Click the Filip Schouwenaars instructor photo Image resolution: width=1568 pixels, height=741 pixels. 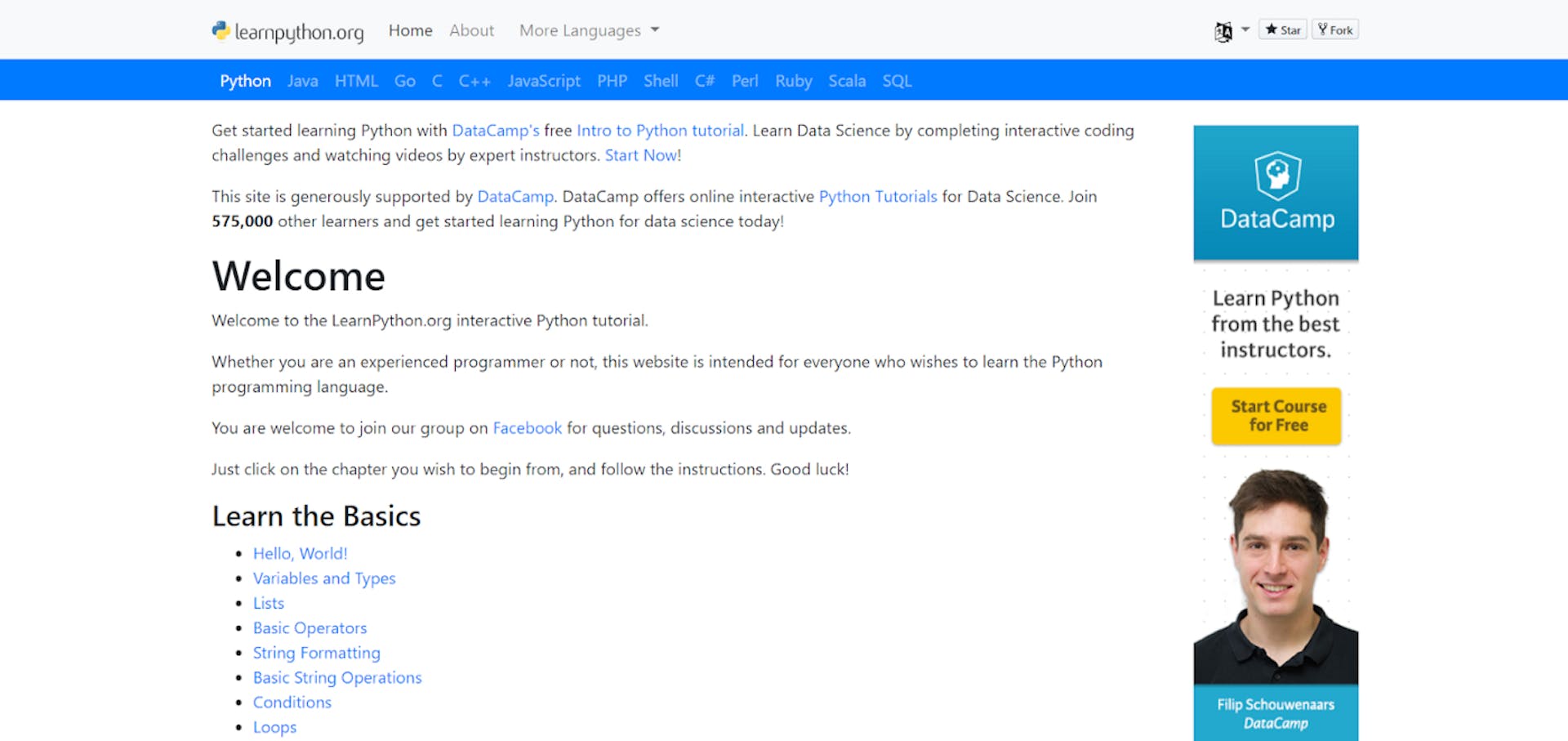click(x=1276, y=576)
